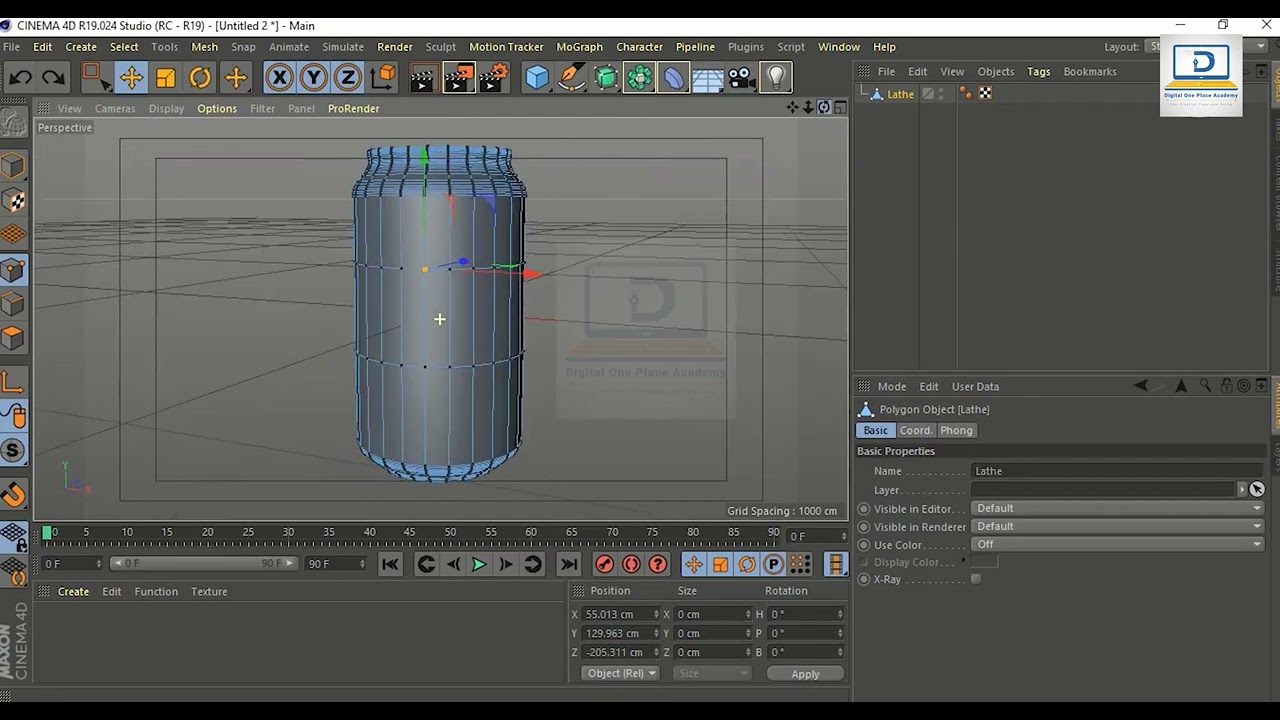Open Texture menu in material manager
1280x720 pixels.
coord(209,591)
